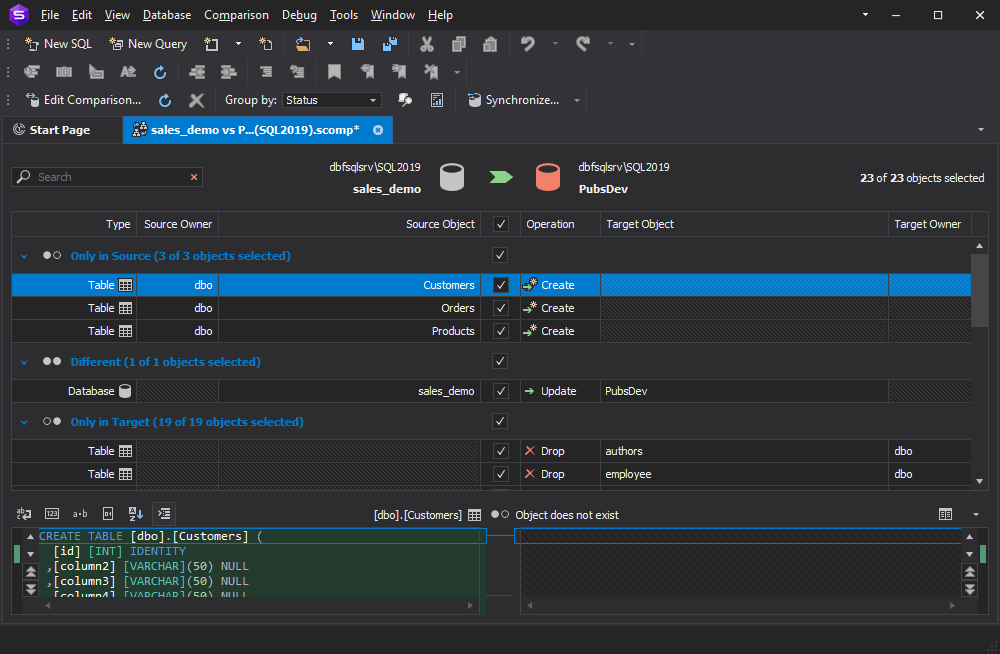The height and width of the screenshot is (654, 1000).
Task: Toggle the header select-all checkbox
Action: coord(501,224)
